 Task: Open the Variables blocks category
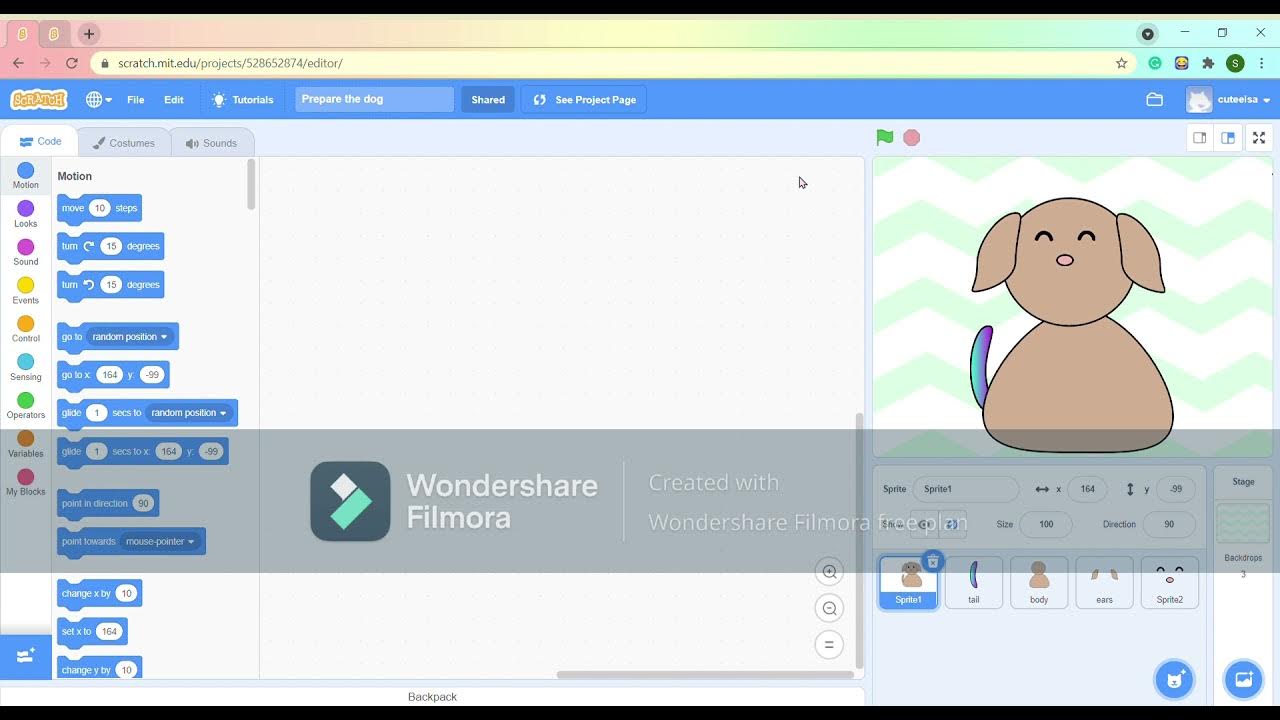click(26, 444)
